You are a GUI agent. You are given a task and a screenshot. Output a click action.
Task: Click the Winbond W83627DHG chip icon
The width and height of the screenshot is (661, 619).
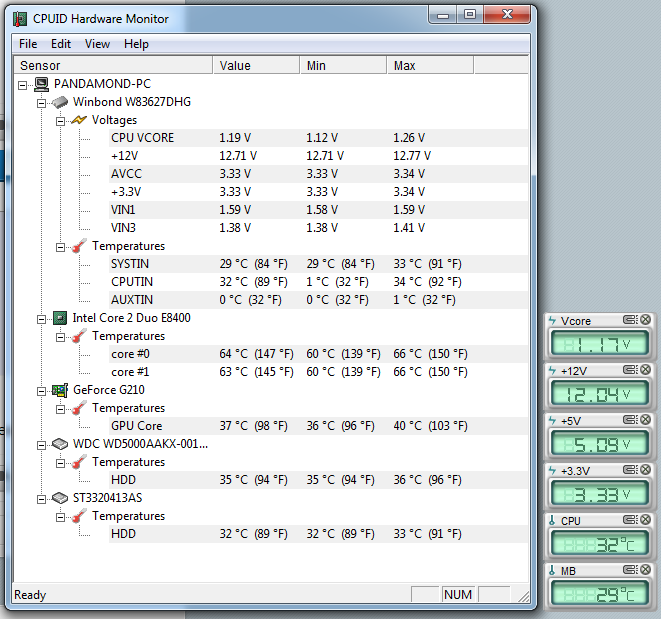[x=60, y=102]
